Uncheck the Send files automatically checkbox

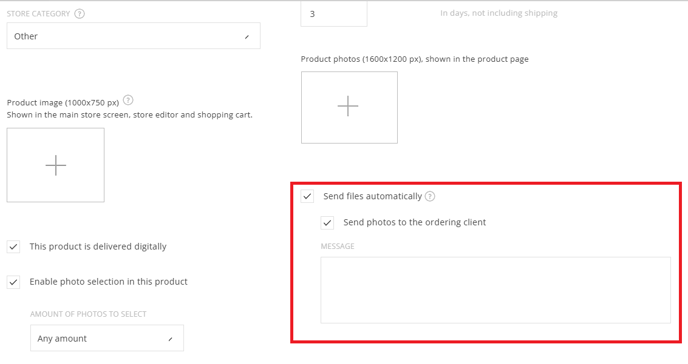pos(307,196)
